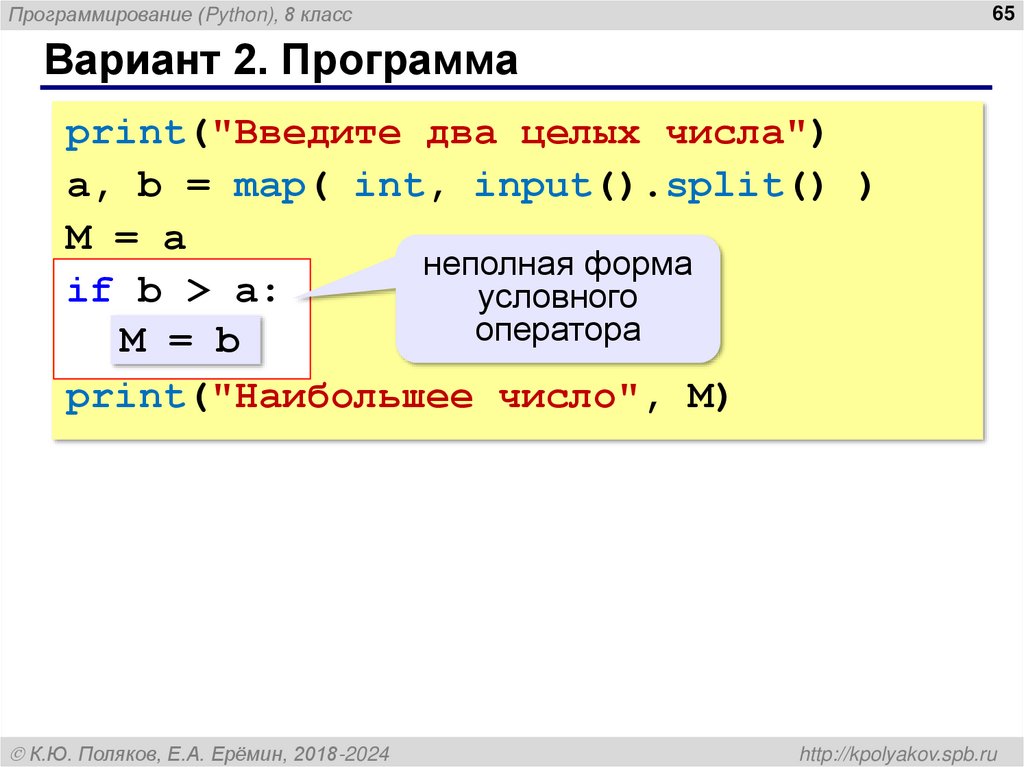Click the int keyword in line two
The height and width of the screenshot is (767, 1024).
(390, 185)
